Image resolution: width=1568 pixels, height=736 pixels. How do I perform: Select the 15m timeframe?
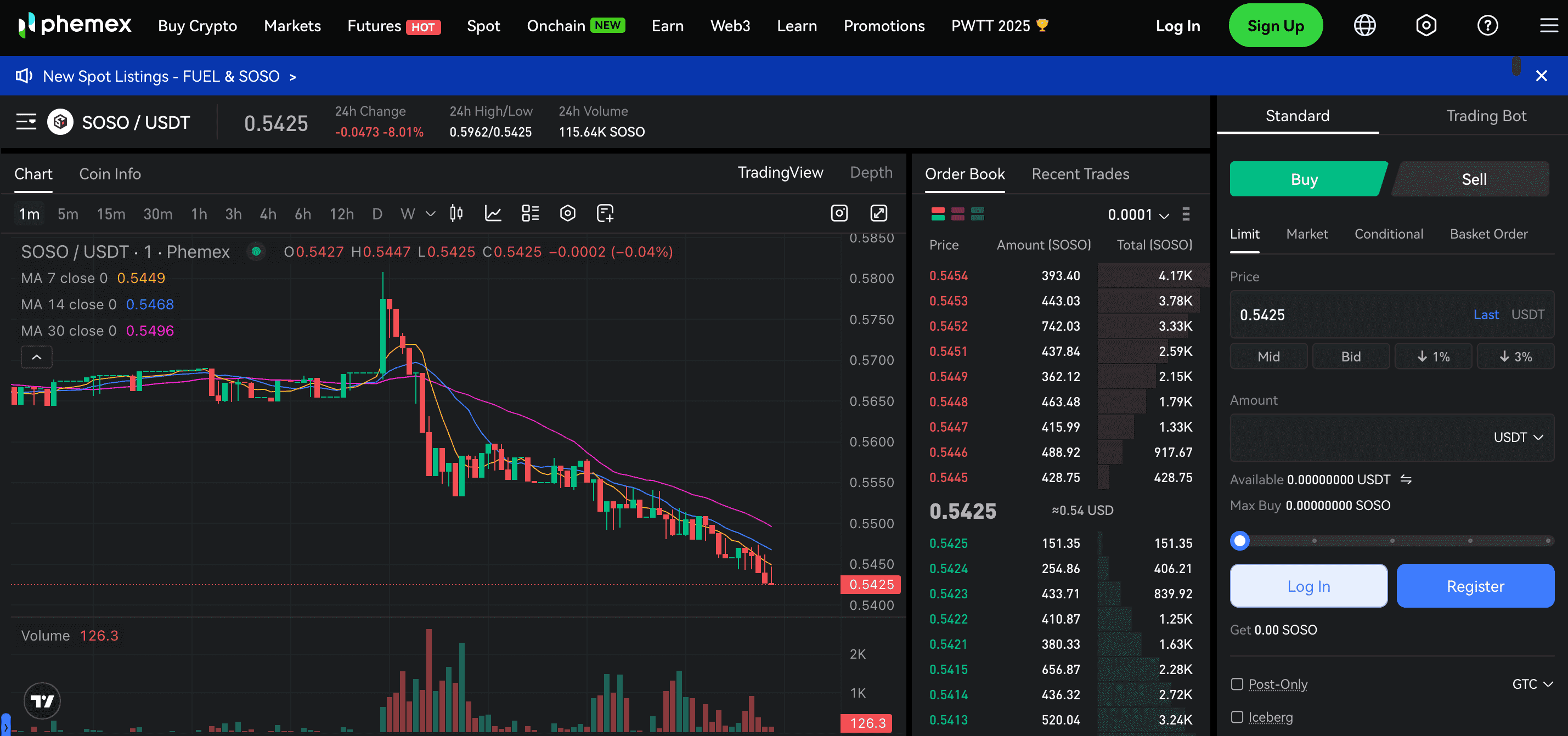point(111,214)
